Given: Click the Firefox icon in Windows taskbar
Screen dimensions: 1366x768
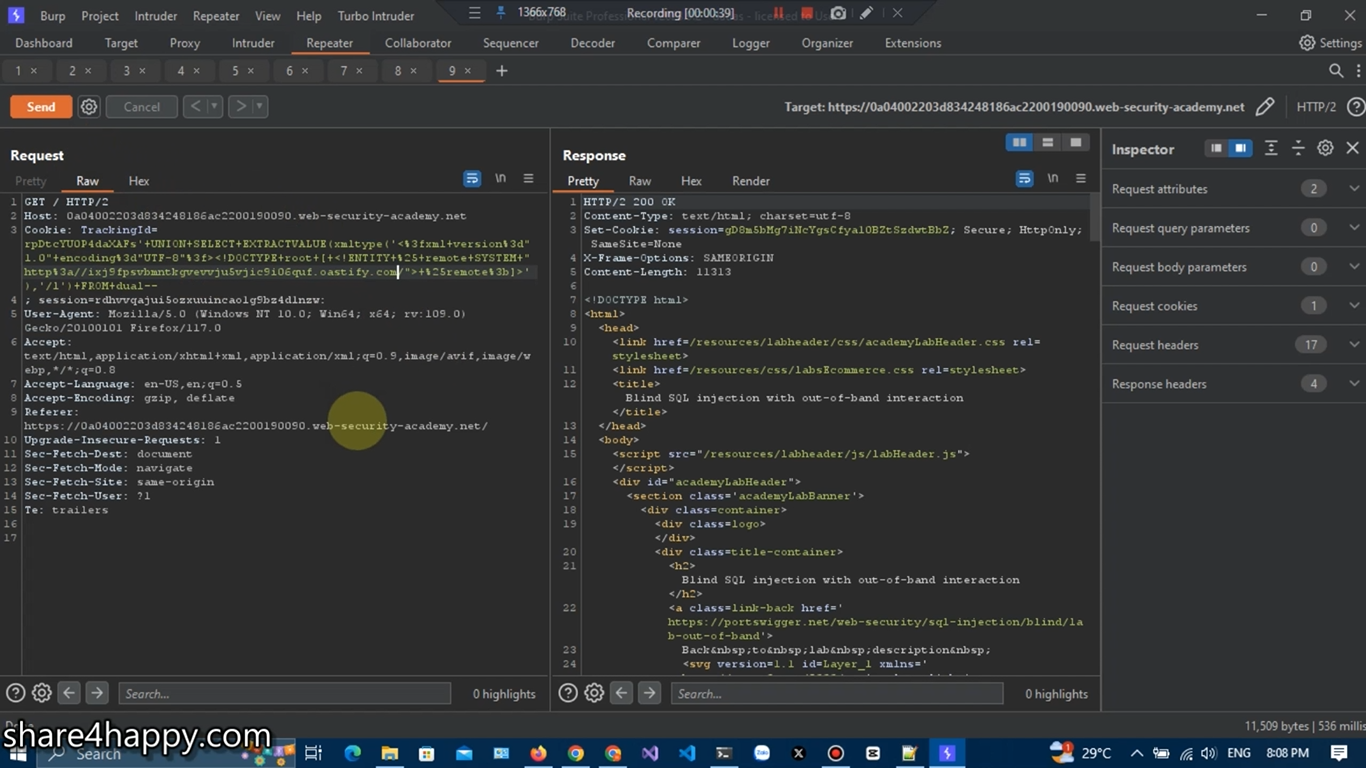Looking at the screenshot, I should pyautogui.click(x=539, y=753).
